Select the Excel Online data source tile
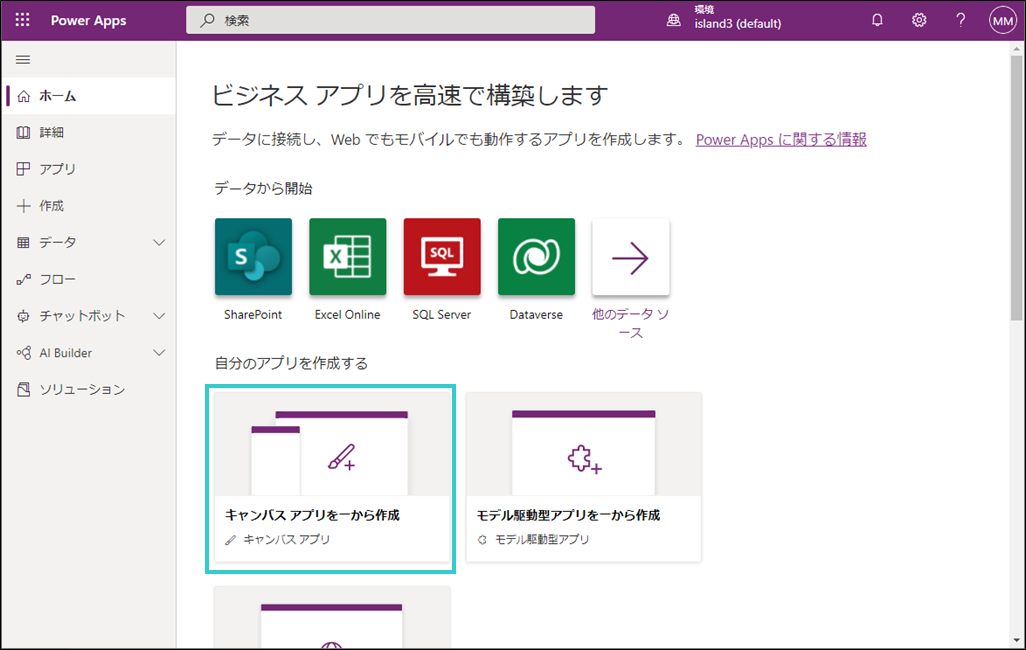Viewport: 1026px width, 650px height. coord(347,257)
